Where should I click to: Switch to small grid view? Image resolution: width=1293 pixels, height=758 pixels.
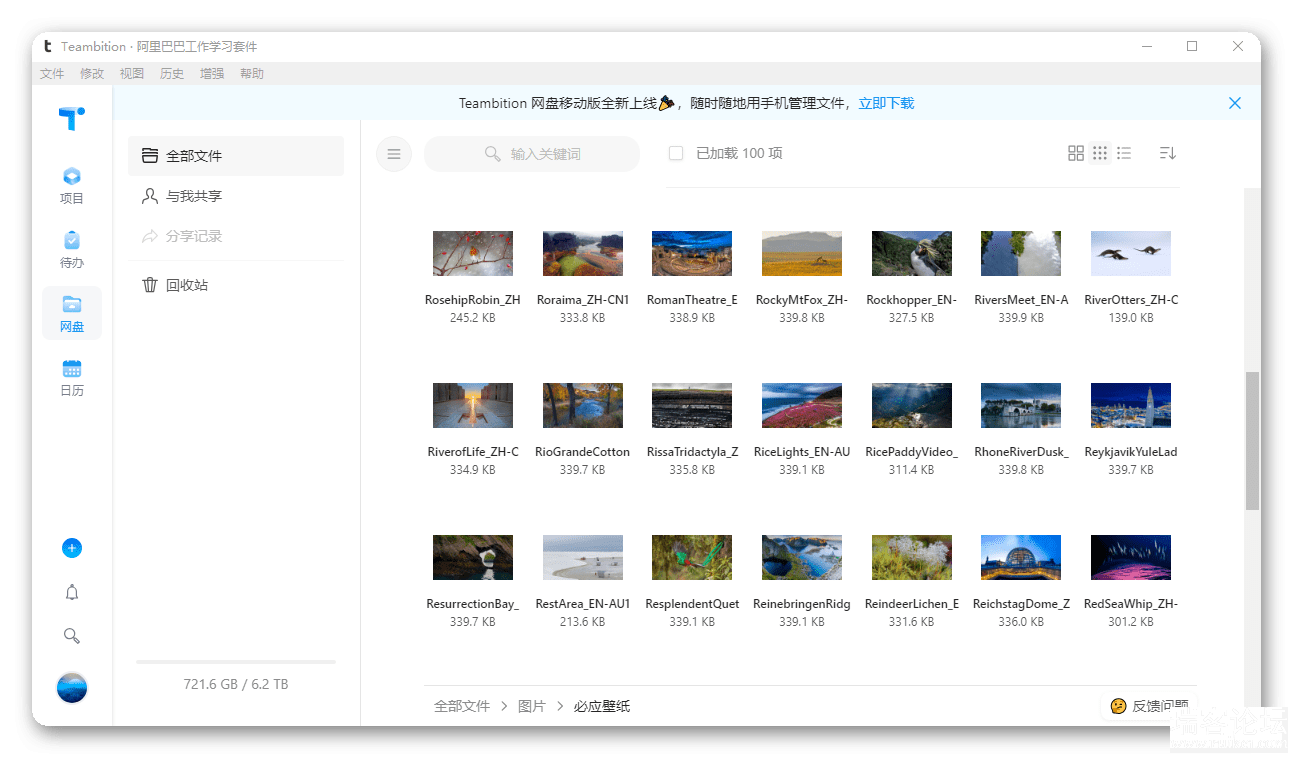pos(1100,153)
